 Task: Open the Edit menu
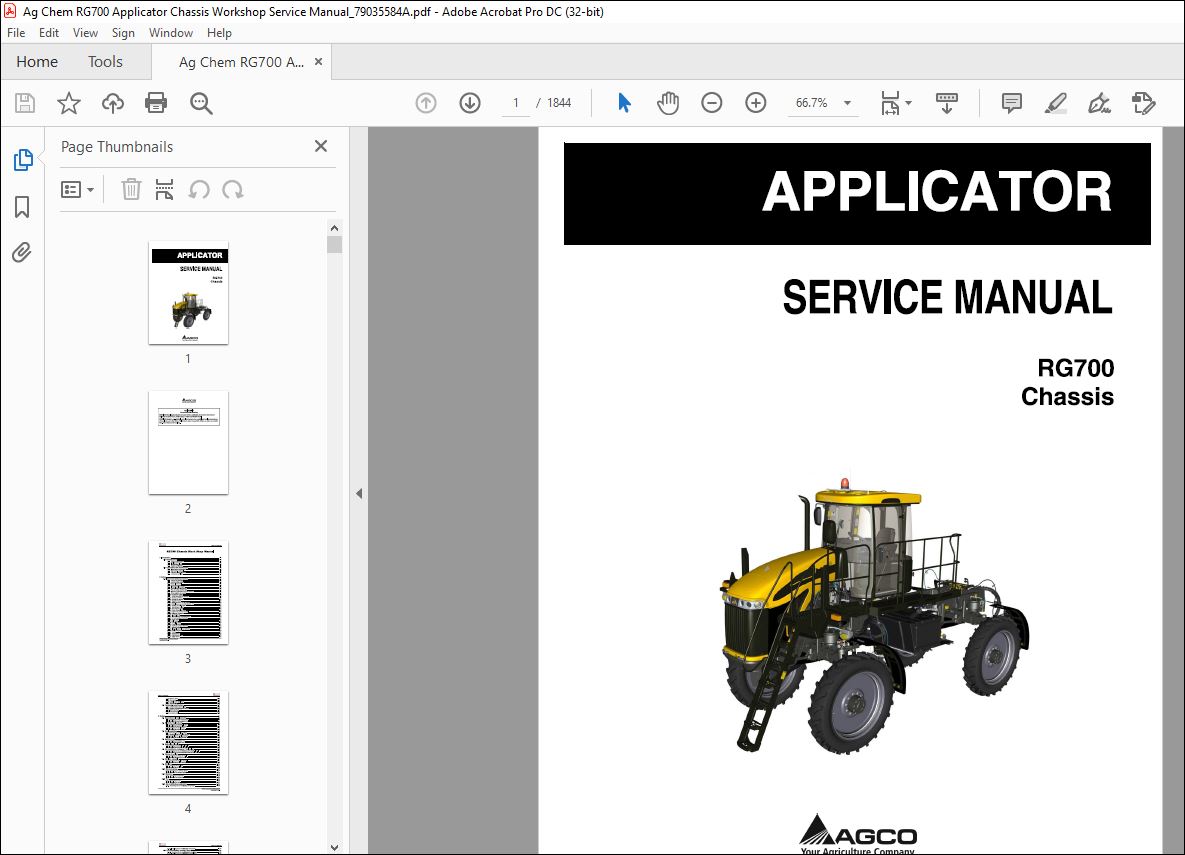click(49, 33)
